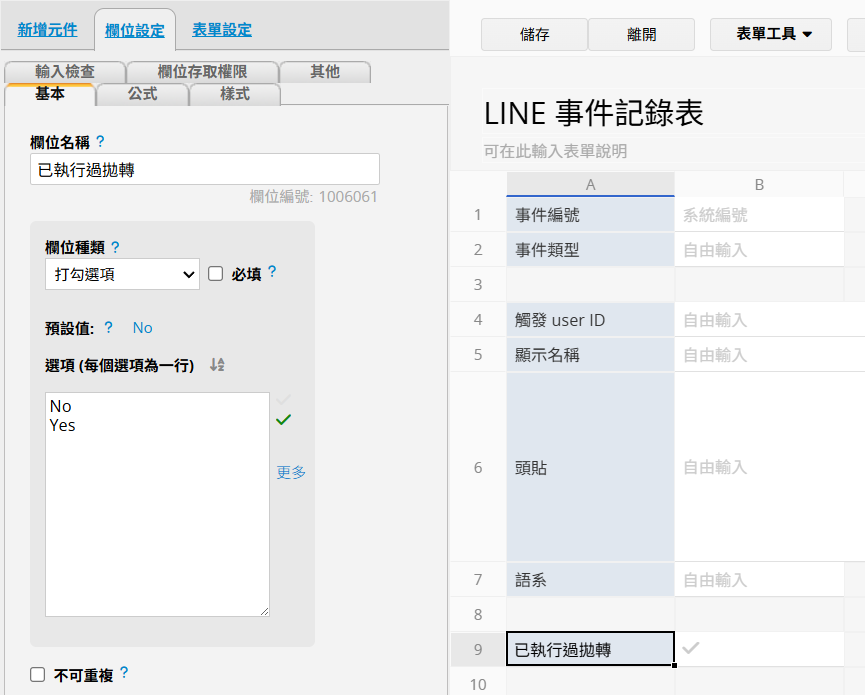
Task: Select row header 1
Action: 478,215
